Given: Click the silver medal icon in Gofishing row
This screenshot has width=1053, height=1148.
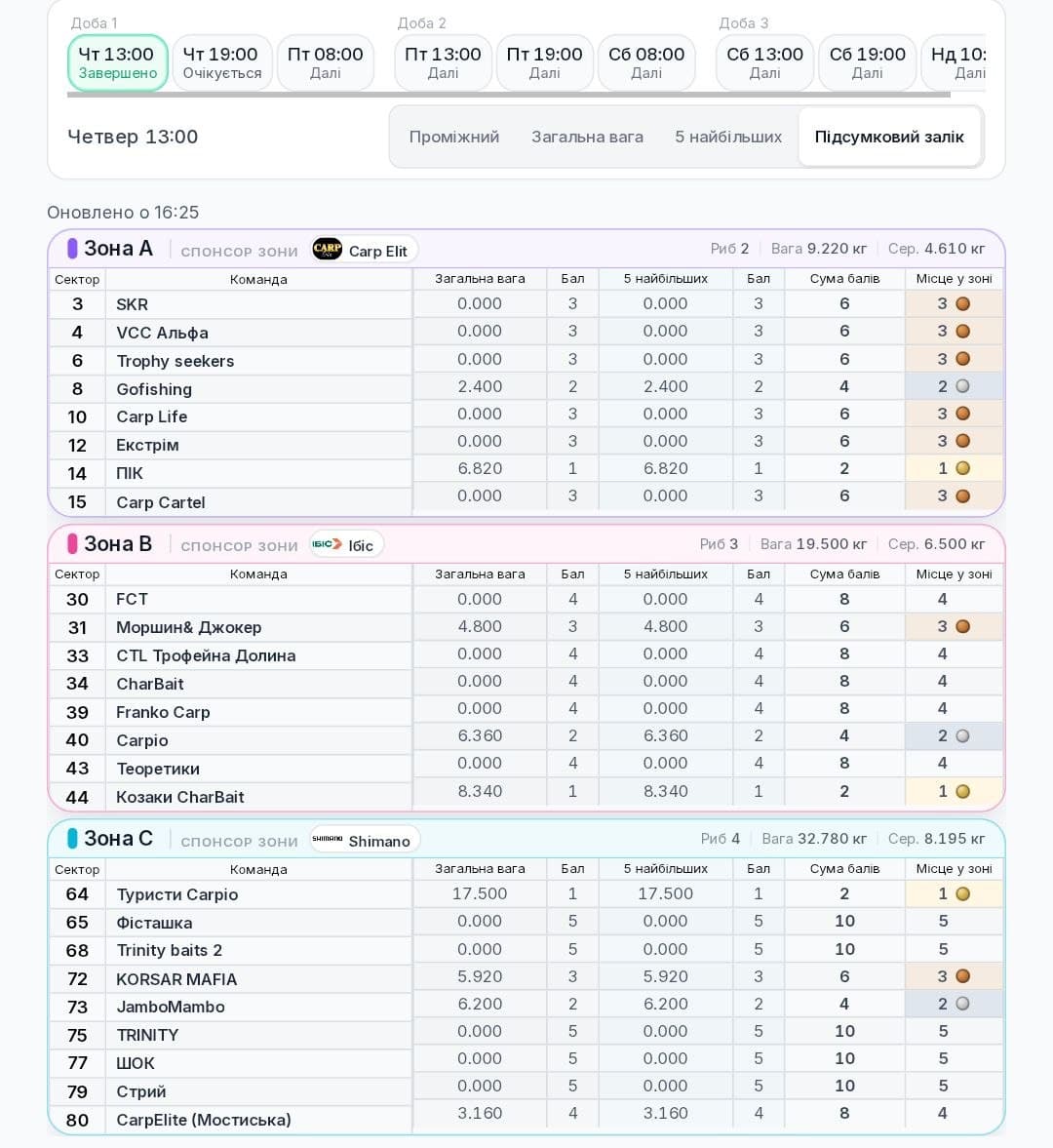Looking at the screenshot, I should [963, 386].
